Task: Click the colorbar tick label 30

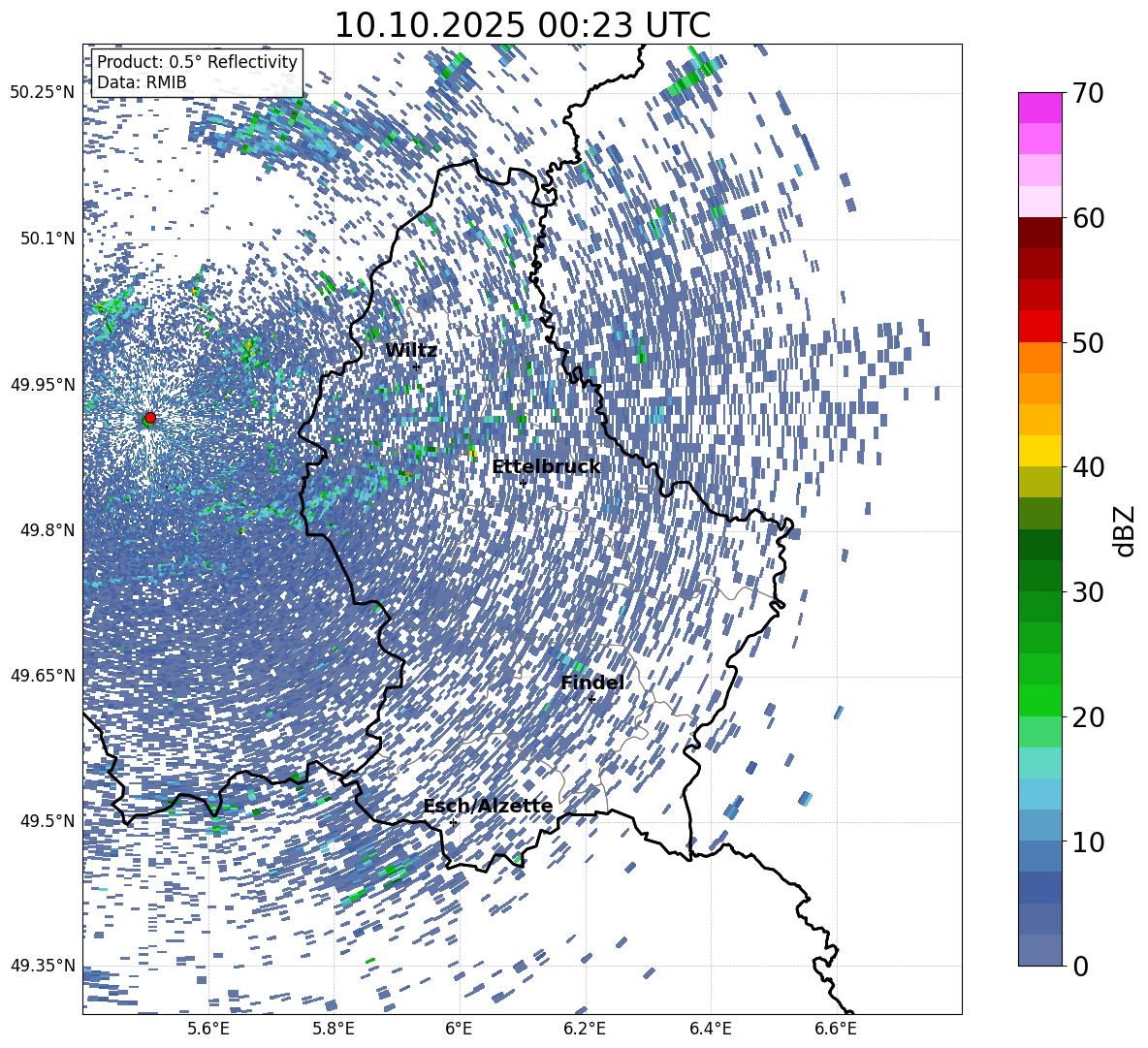Action: coord(1088,591)
